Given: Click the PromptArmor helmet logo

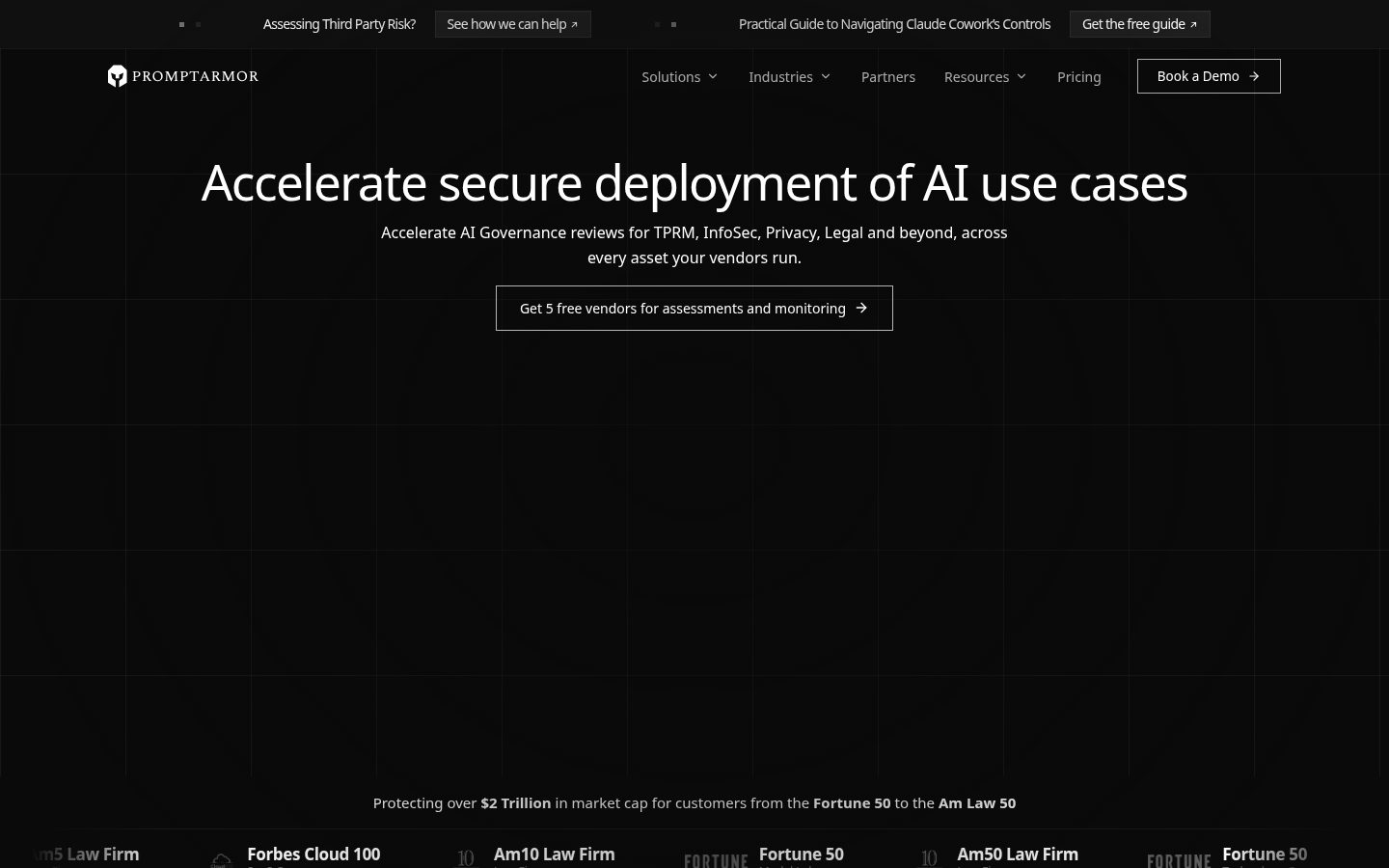Looking at the screenshot, I should click(x=182, y=76).
